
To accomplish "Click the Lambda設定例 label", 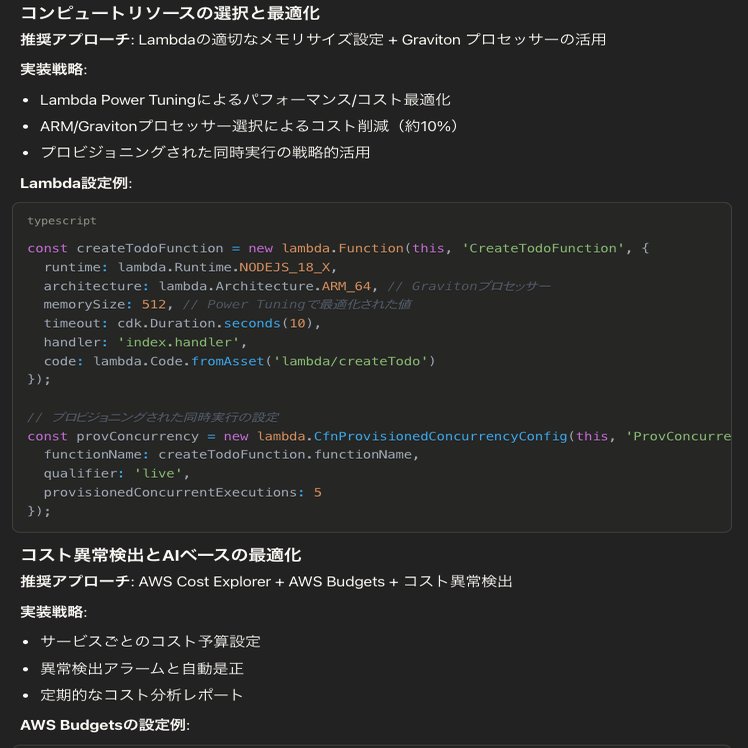I will [x=76, y=183].
